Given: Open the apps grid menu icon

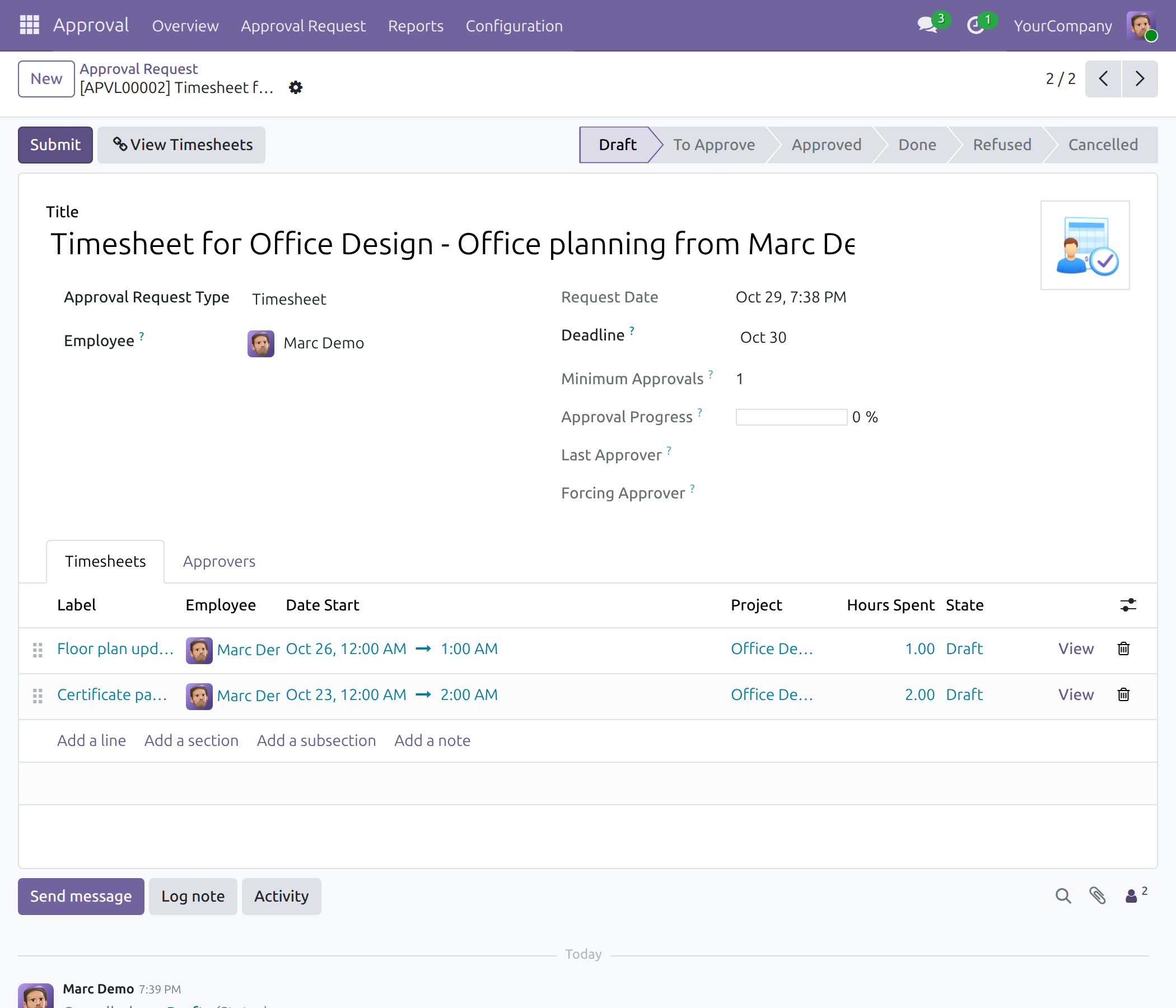Looking at the screenshot, I should (30, 26).
